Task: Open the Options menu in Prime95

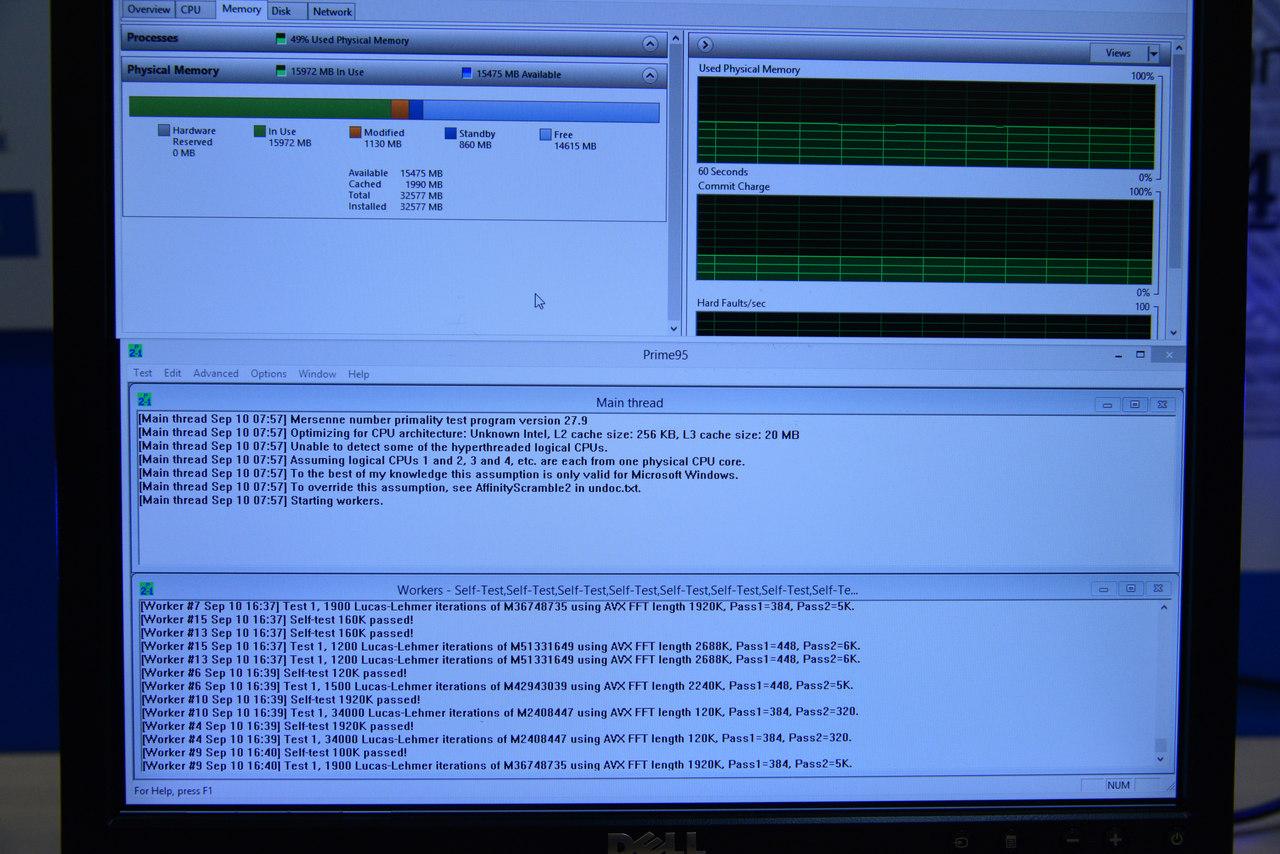Action: (x=268, y=374)
